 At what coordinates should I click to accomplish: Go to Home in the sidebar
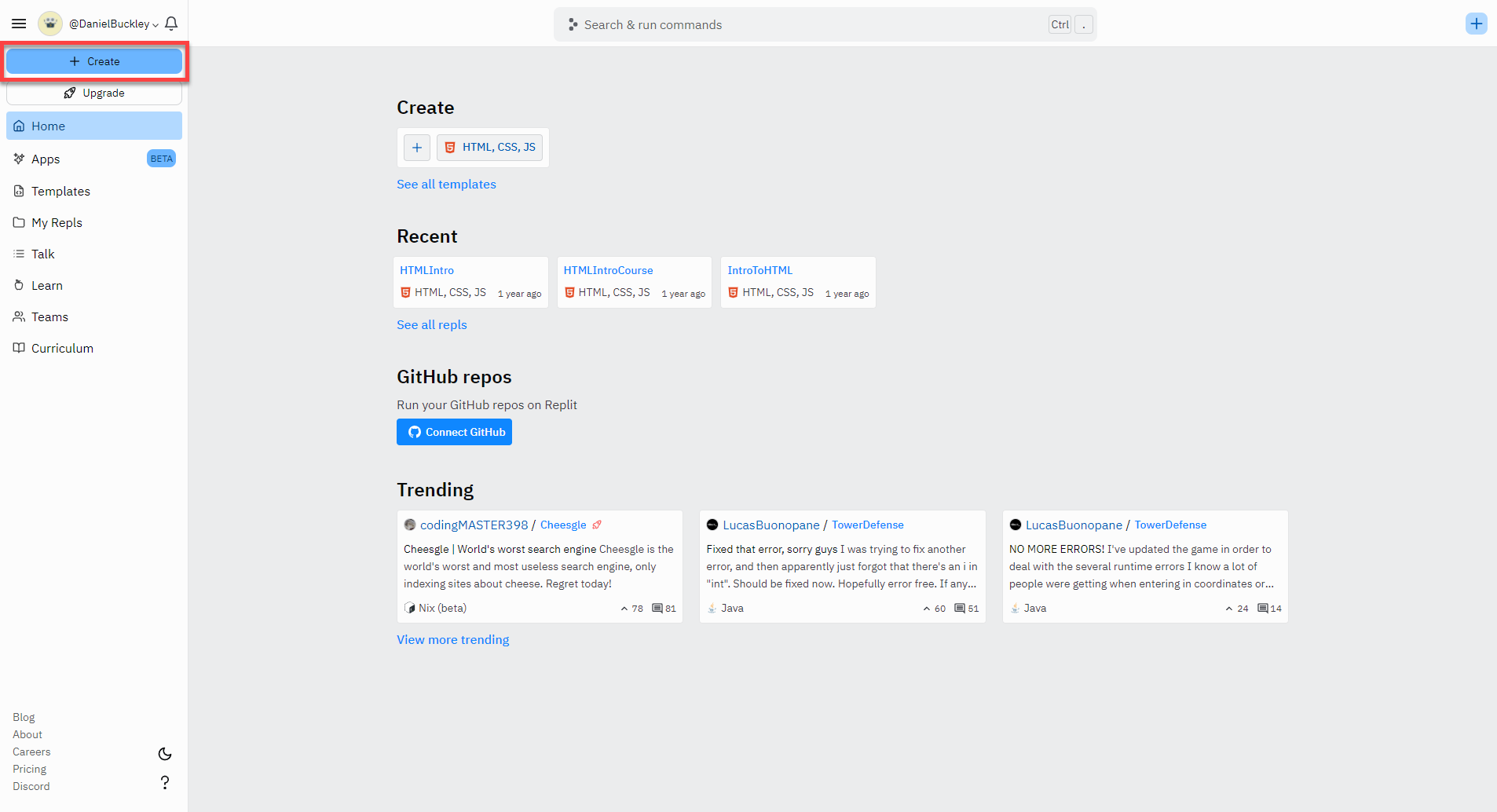pyautogui.click(x=94, y=126)
